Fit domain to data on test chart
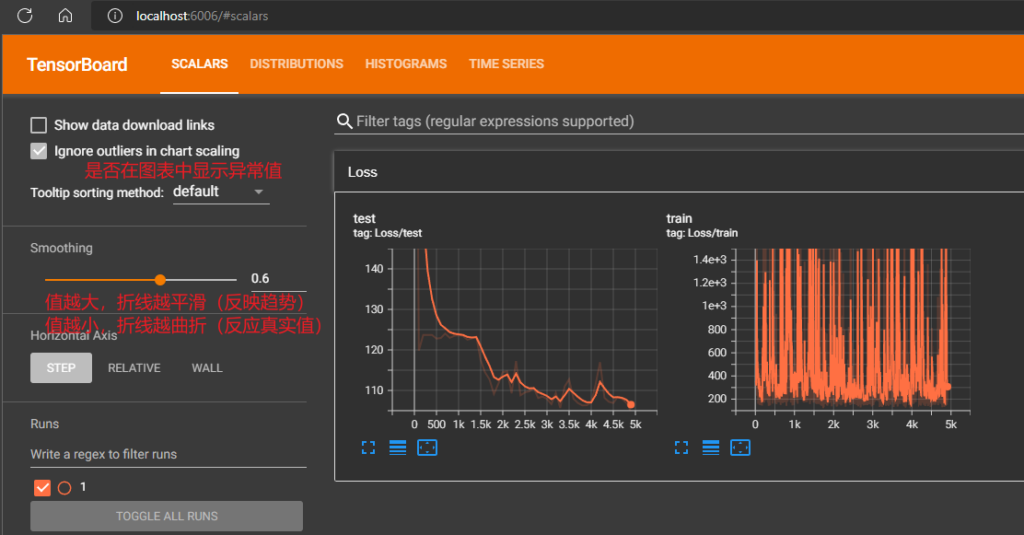The width and height of the screenshot is (1024, 535). coord(427,447)
